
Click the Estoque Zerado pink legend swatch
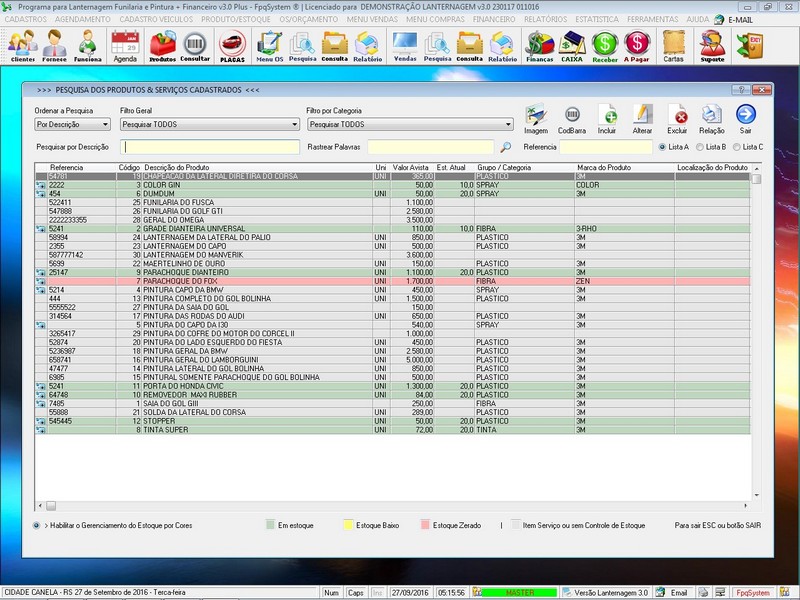pos(424,525)
